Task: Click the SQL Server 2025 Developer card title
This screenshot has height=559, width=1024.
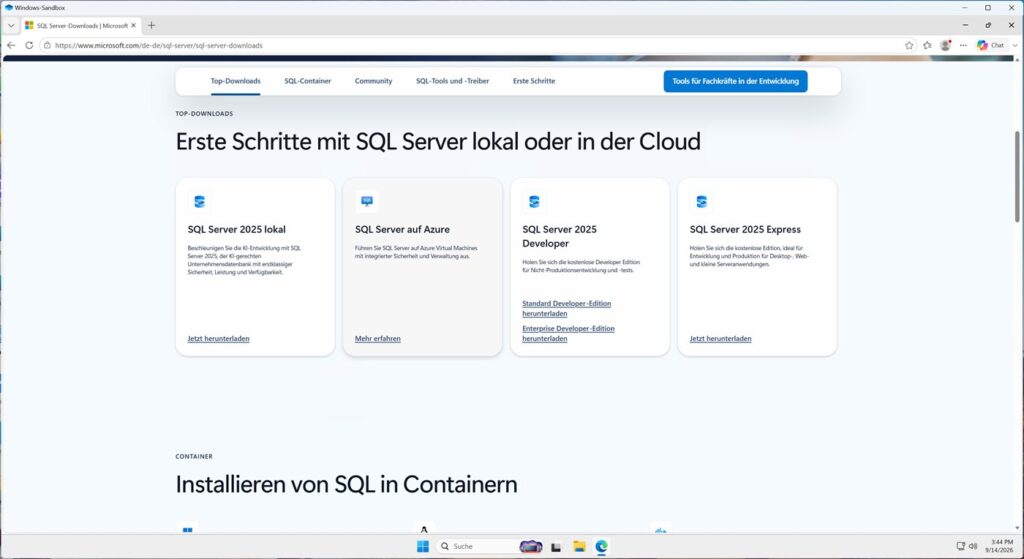Action: 560,236
